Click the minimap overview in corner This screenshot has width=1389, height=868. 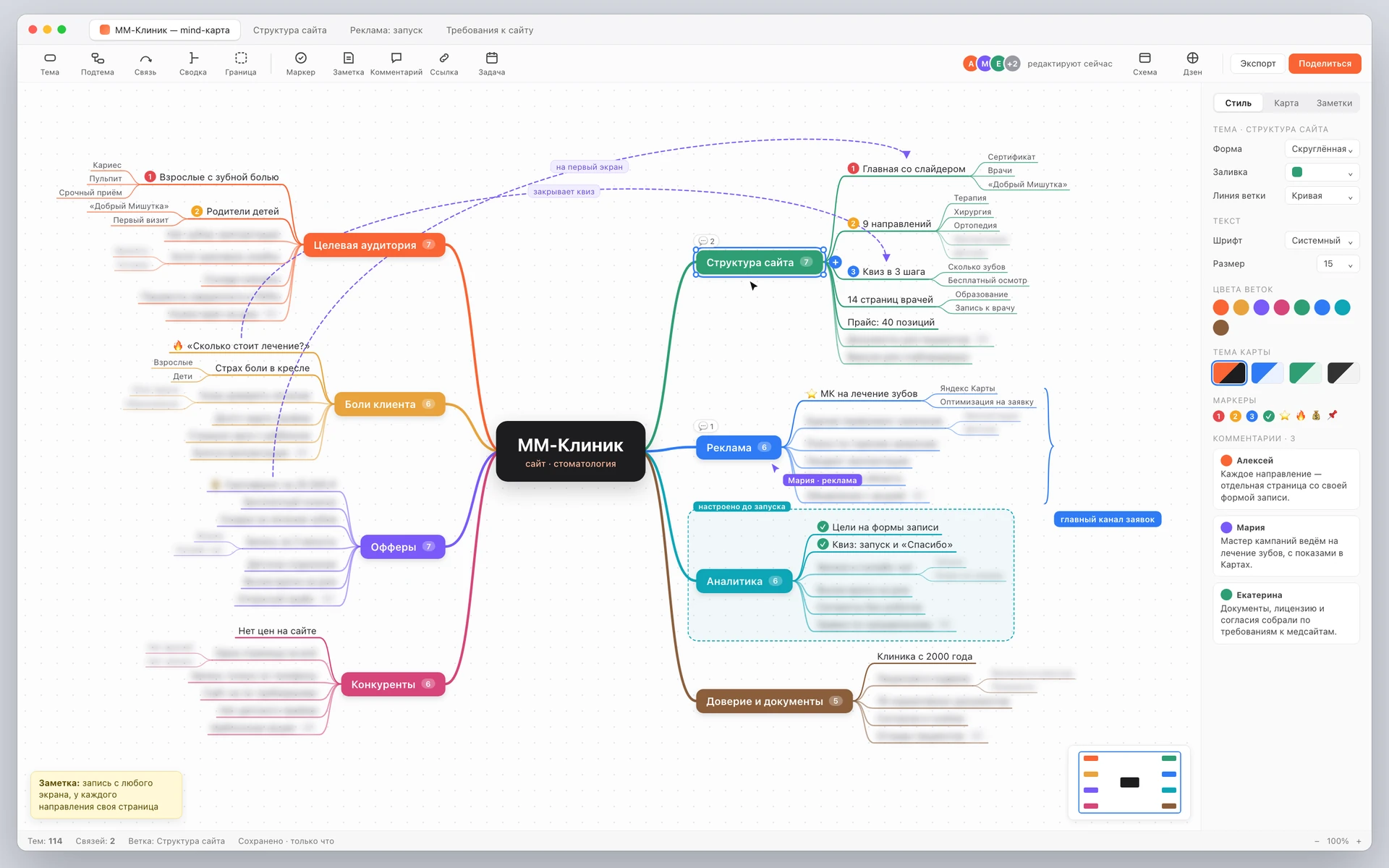click(1129, 782)
